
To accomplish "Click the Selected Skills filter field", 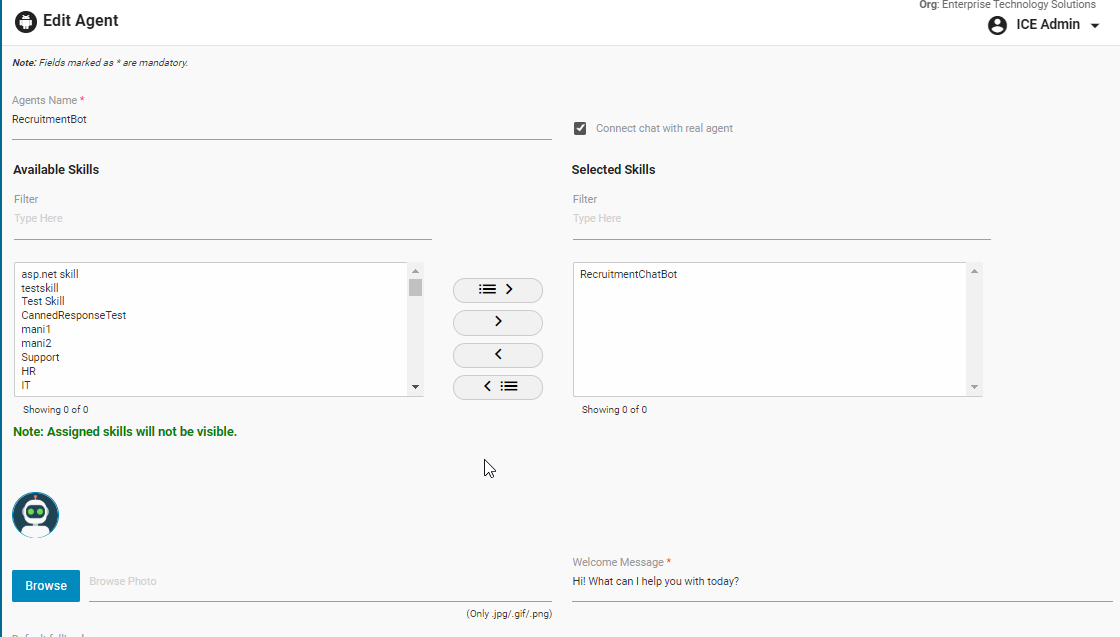I will pos(781,219).
